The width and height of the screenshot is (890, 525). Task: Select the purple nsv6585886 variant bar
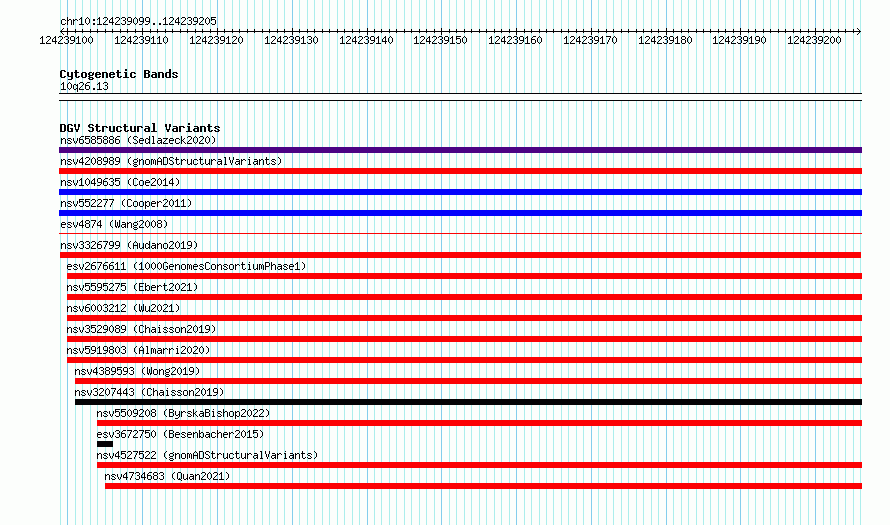point(460,150)
